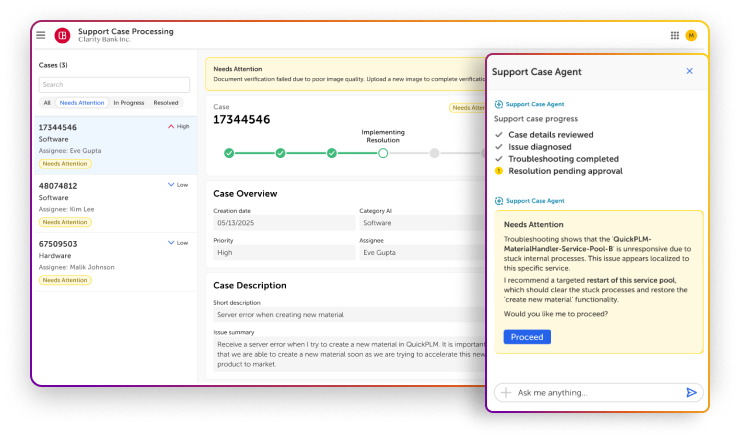The width and height of the screenshot is (740, 436).
Task: Send message with the arrow icon
Action: tap(691, 393)
